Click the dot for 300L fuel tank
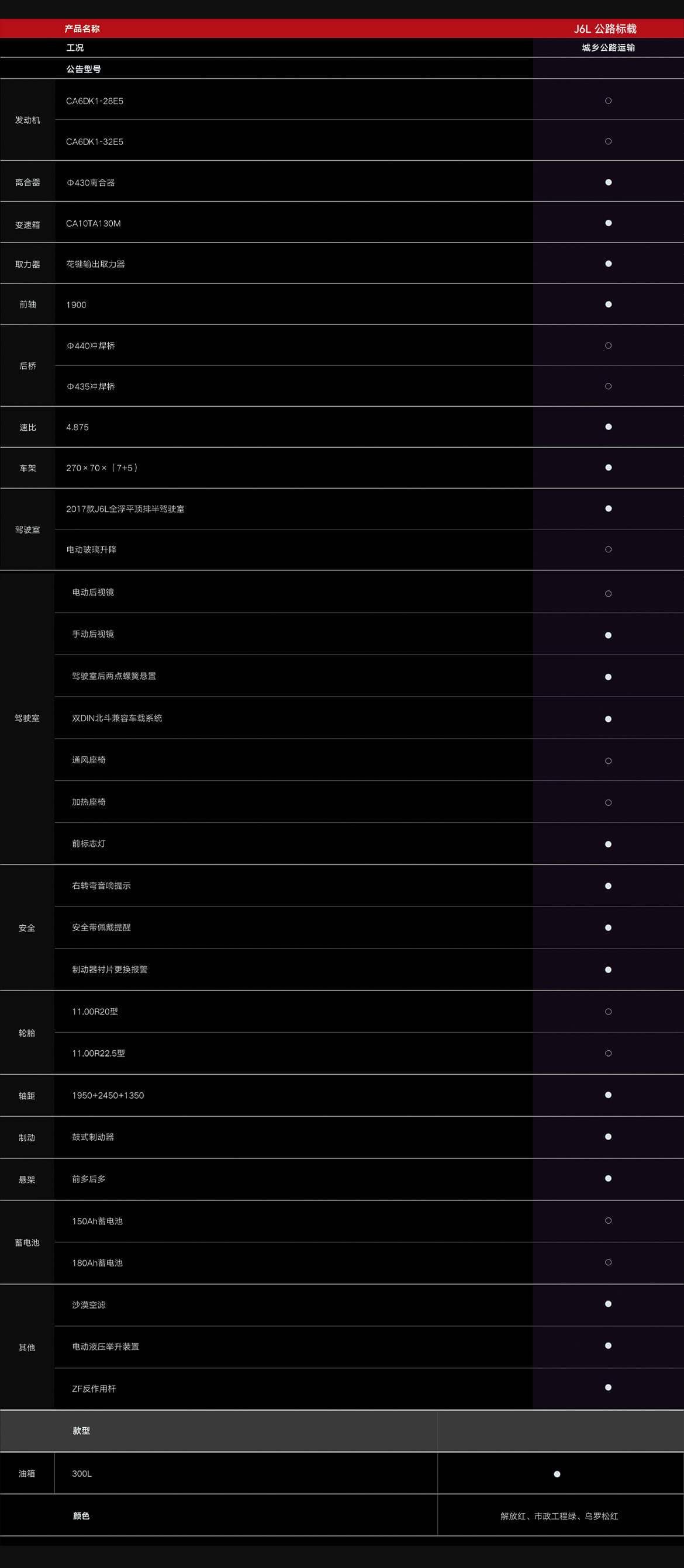 [557, 1474]
